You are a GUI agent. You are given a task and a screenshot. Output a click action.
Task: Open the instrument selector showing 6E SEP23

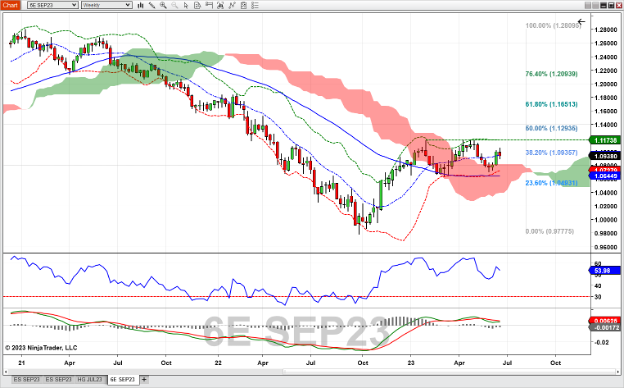[x=53, y=5]
